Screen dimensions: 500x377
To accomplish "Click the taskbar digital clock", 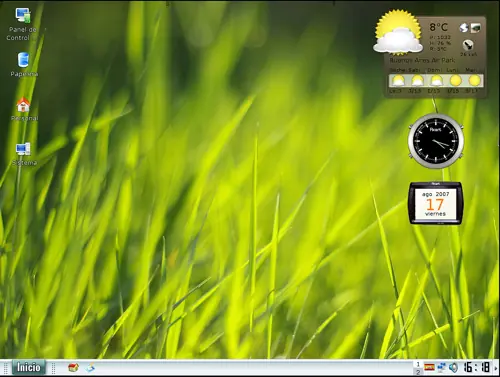I will [477, 367].
